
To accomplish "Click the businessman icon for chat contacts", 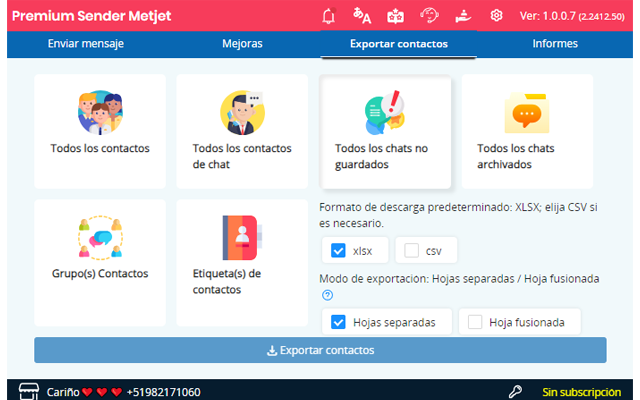I will (x=242, y=113).
